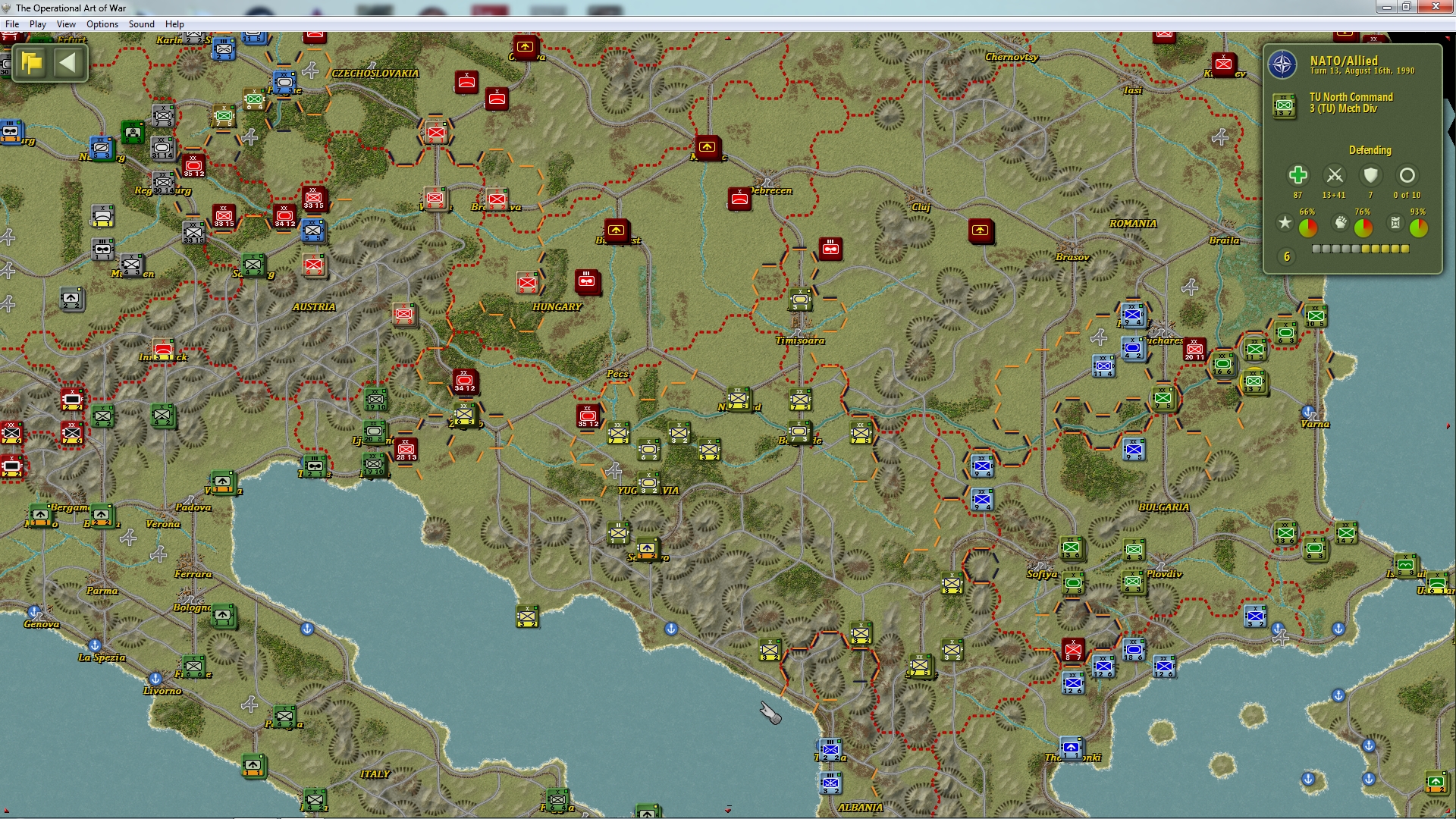Click the anchor port icon at Livorno
The height and width of the screenshot is (819, 1456).
click(x=155, y=678)
